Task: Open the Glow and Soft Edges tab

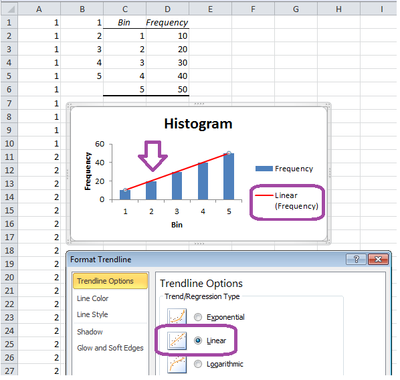Action: coord(110,348)
